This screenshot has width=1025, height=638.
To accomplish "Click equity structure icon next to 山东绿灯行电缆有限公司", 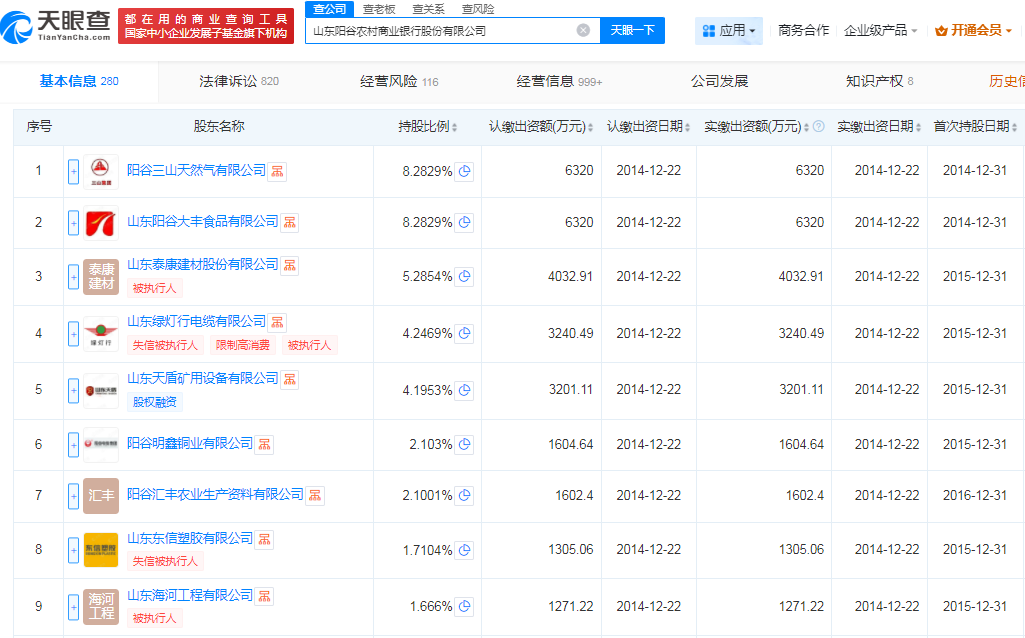I will (x=277, y=322).
